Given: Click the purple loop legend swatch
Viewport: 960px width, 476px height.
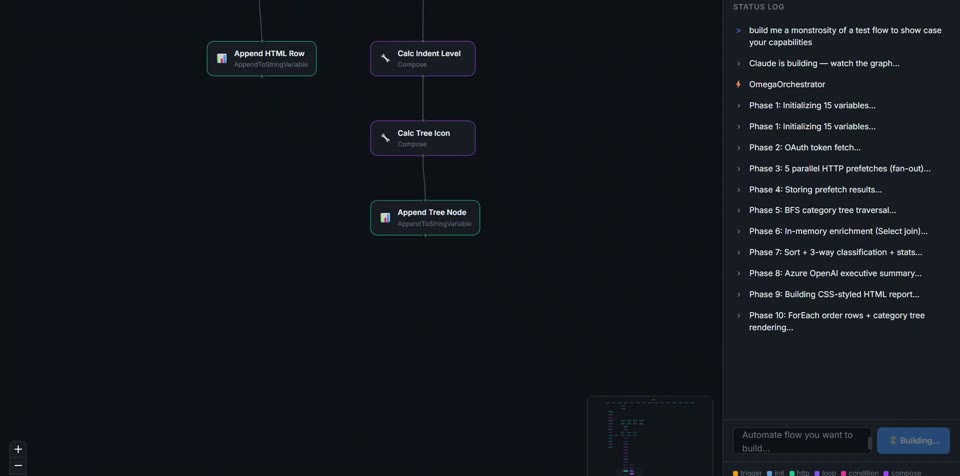Looking at the screenshot, I should (817, 473).
